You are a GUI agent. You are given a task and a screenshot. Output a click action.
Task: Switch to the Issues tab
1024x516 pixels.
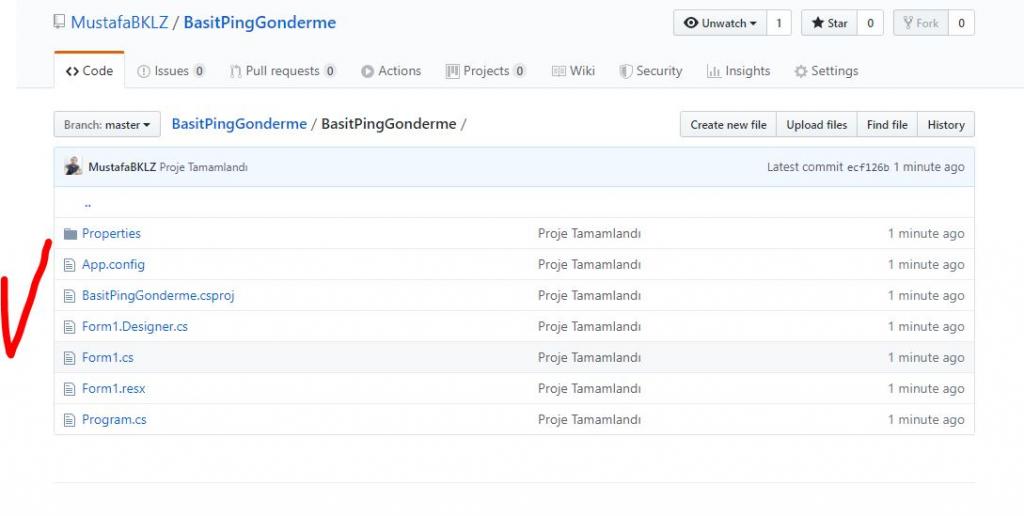coord(171,71)
